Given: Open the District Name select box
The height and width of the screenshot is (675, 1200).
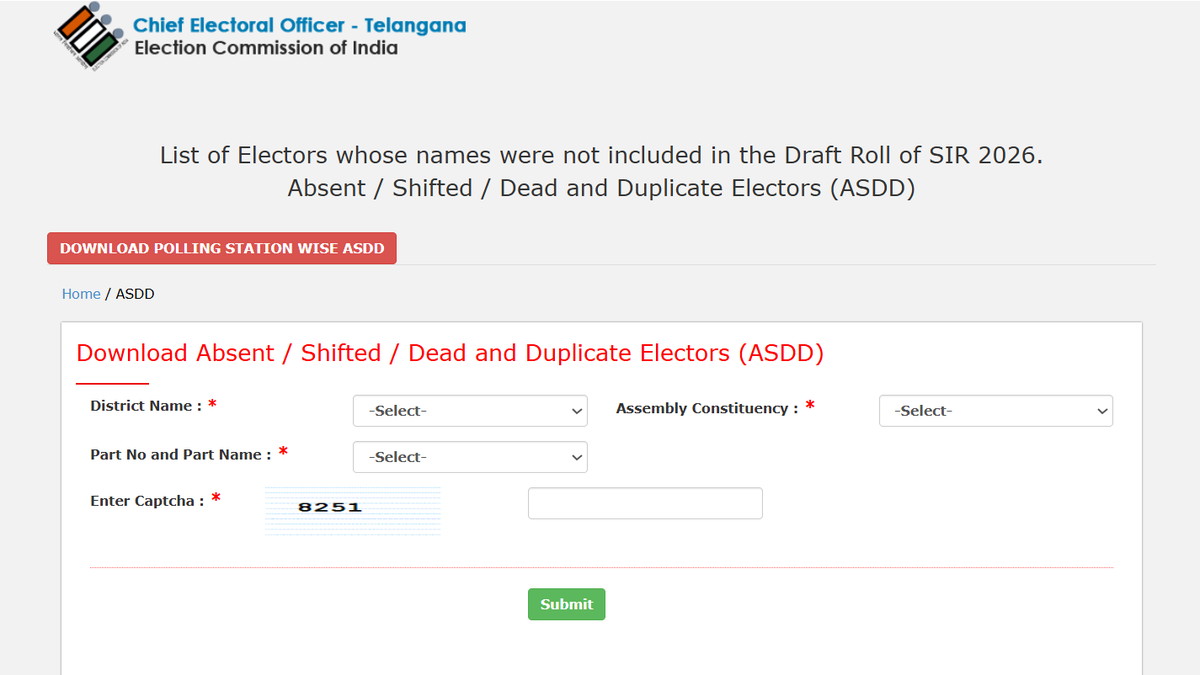Looking at the screenshot, I should (x=470, y=411).
